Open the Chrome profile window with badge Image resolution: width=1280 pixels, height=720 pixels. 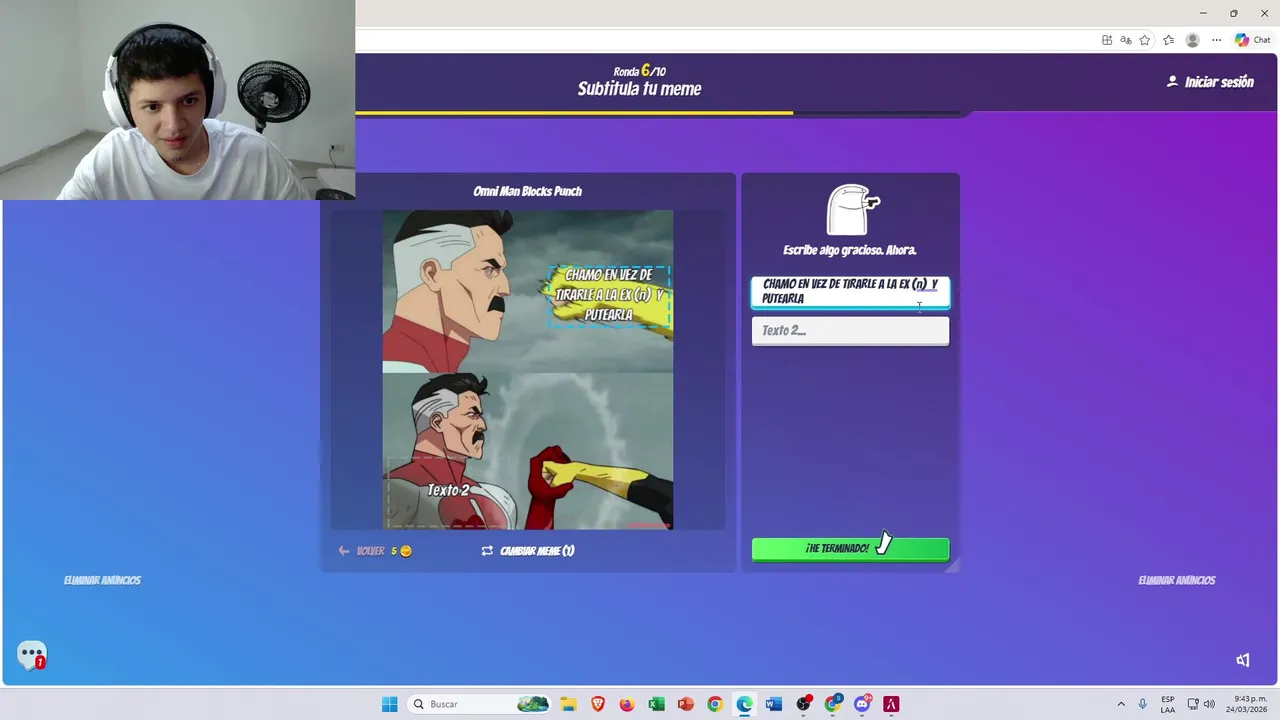833,704
